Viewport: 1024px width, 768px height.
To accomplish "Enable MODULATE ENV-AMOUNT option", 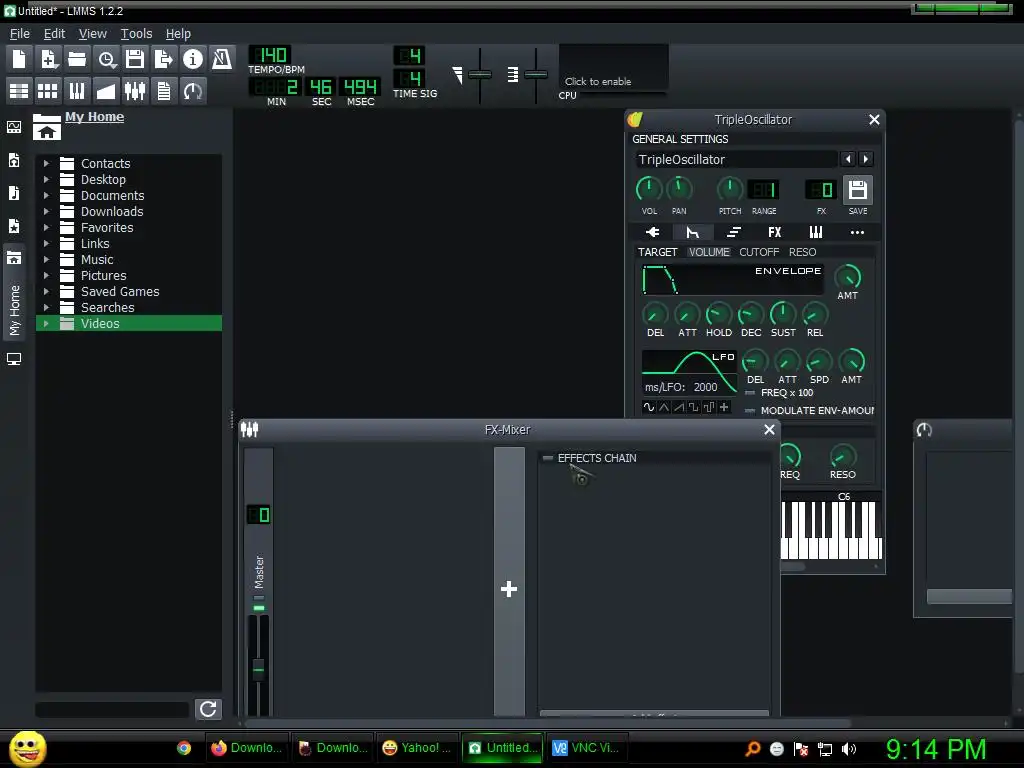I will coord(750,411).
